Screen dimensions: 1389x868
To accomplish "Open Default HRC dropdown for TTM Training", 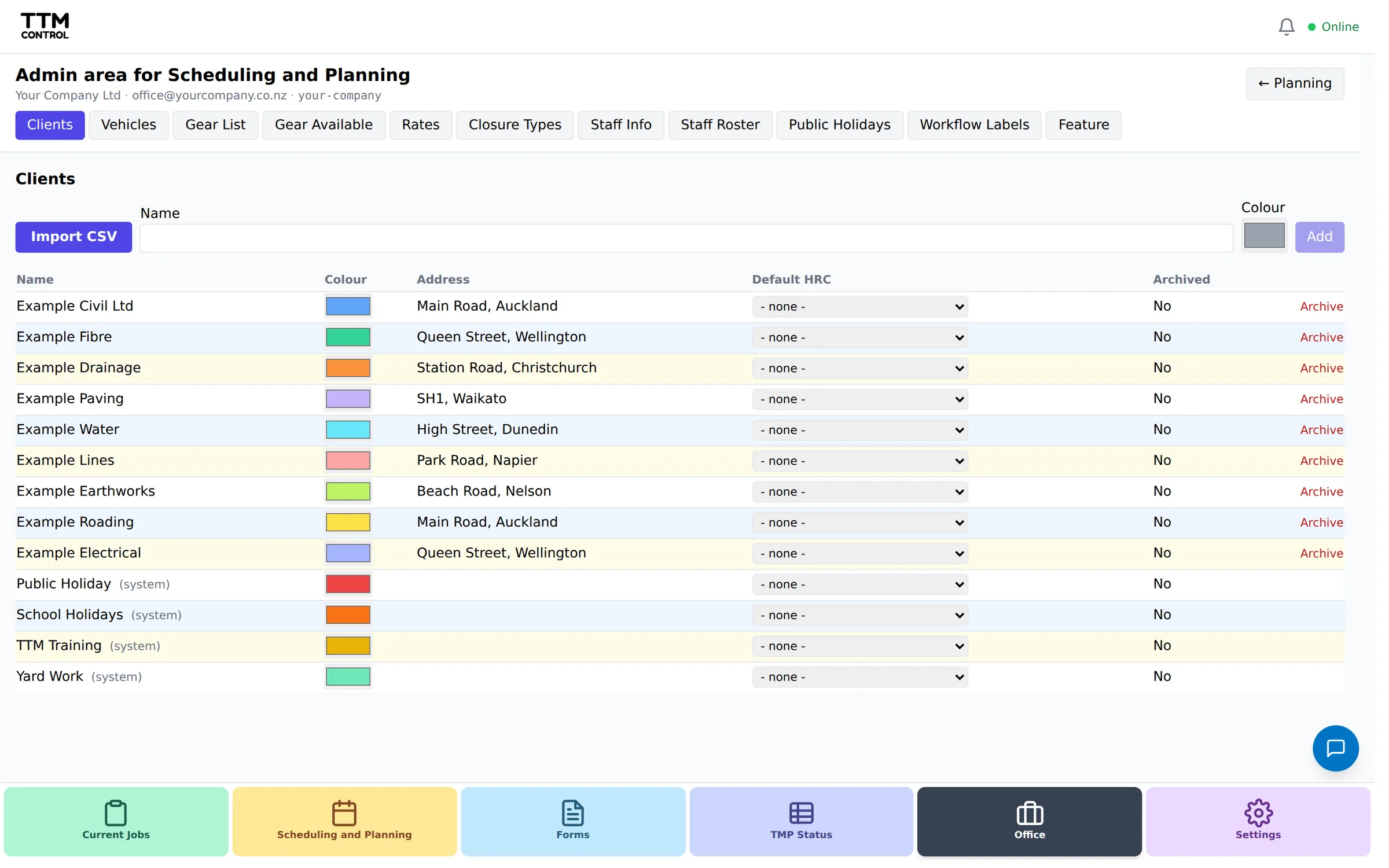I will click(x=859, y=646).
